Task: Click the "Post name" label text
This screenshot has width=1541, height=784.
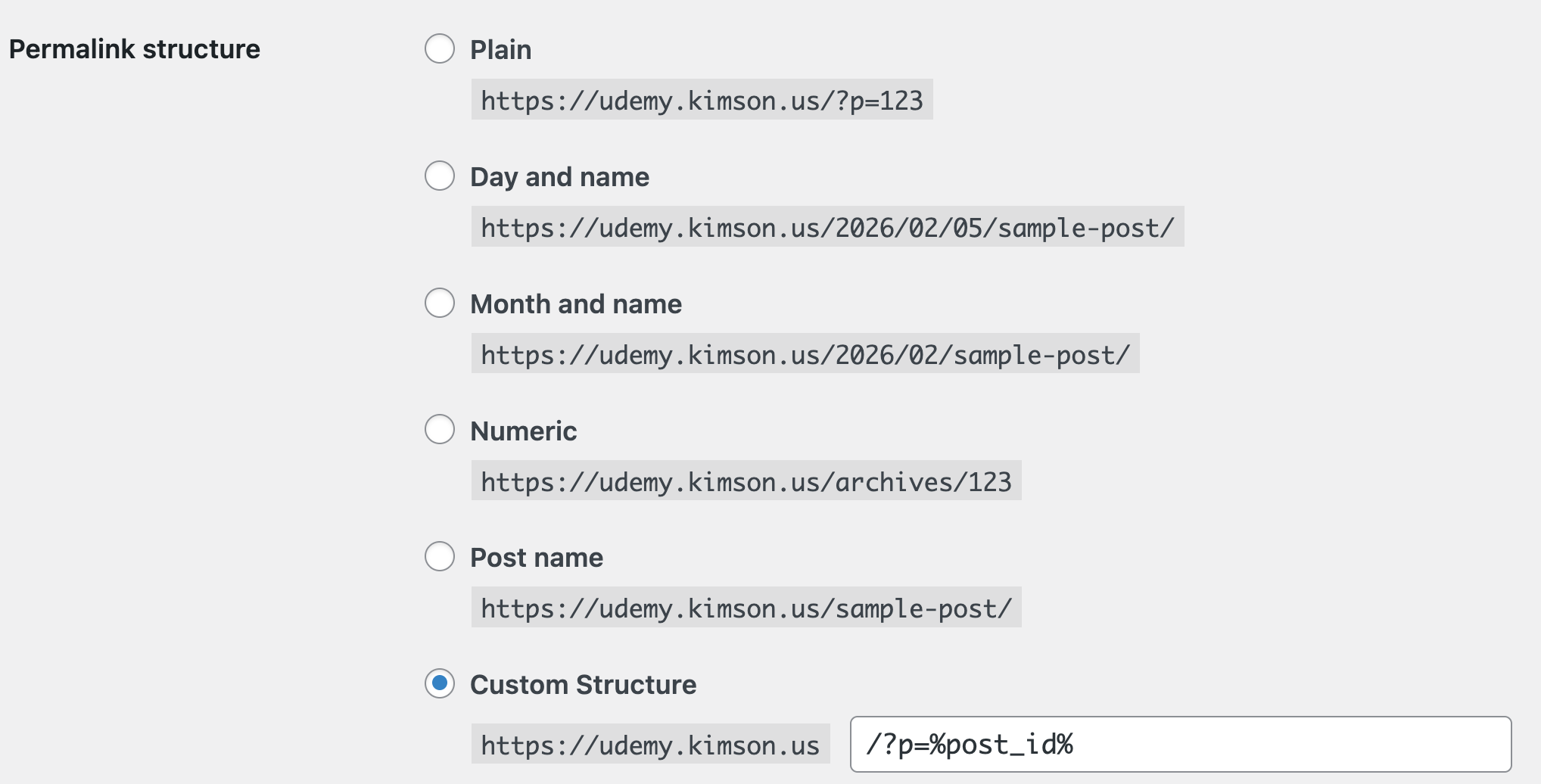Action: 537,558
